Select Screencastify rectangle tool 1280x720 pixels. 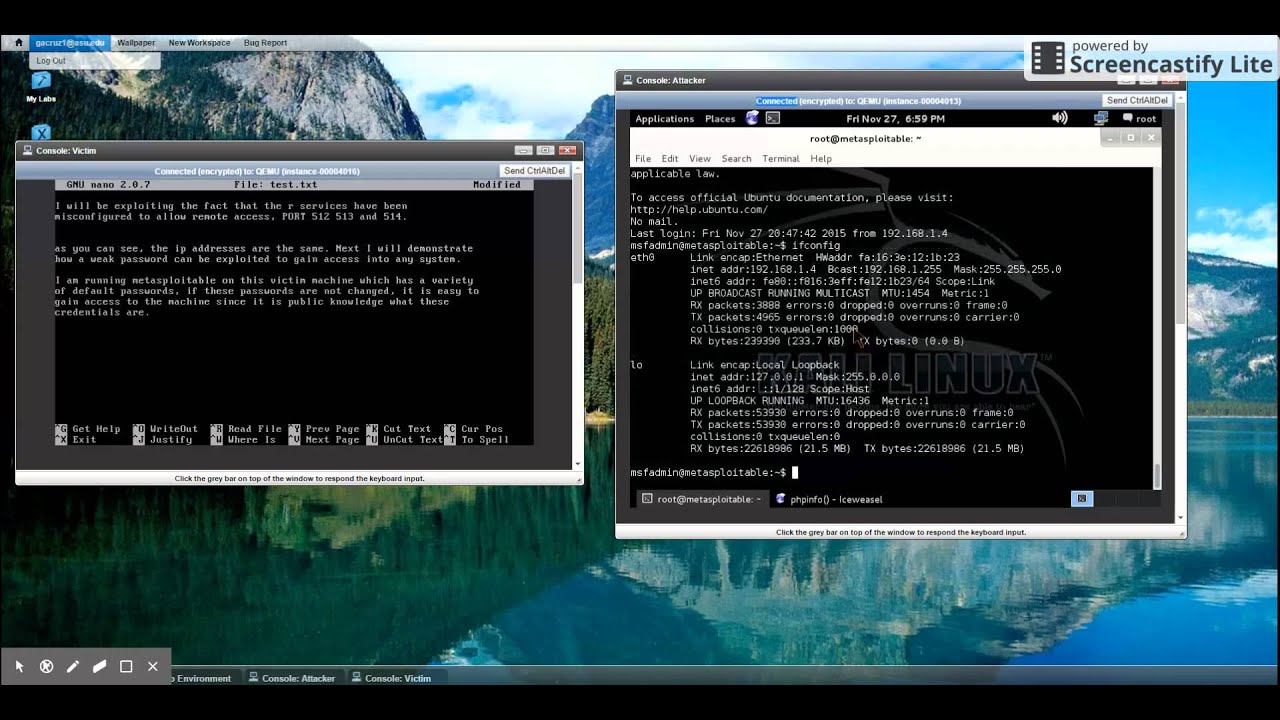point(126,666)
